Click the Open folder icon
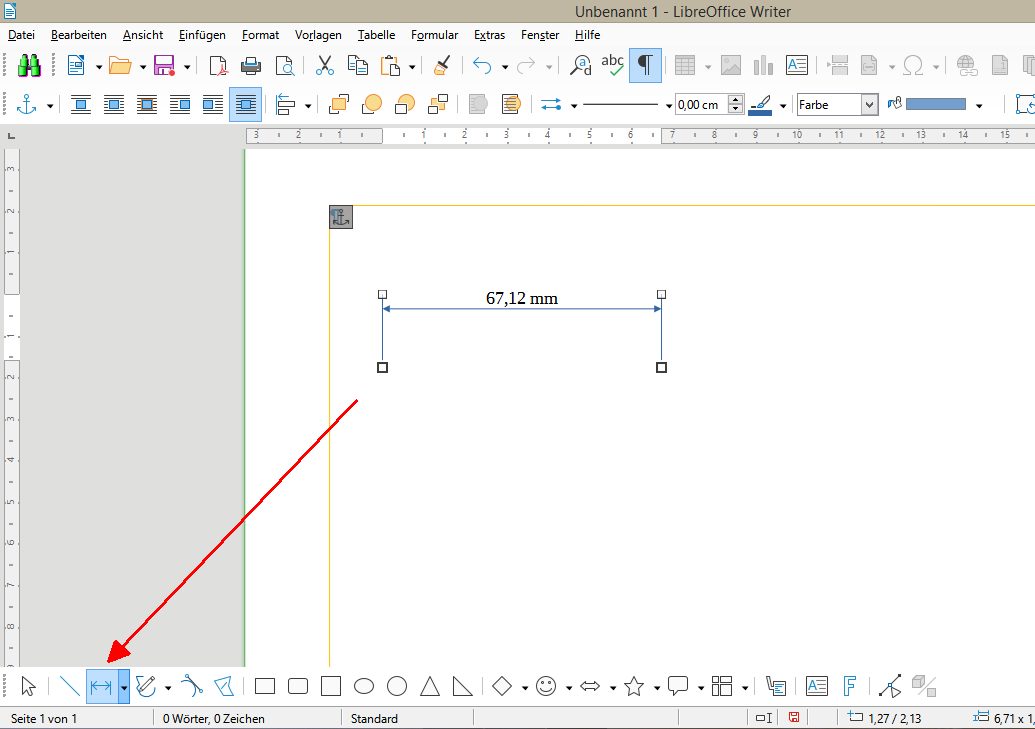 coord(121,65)
